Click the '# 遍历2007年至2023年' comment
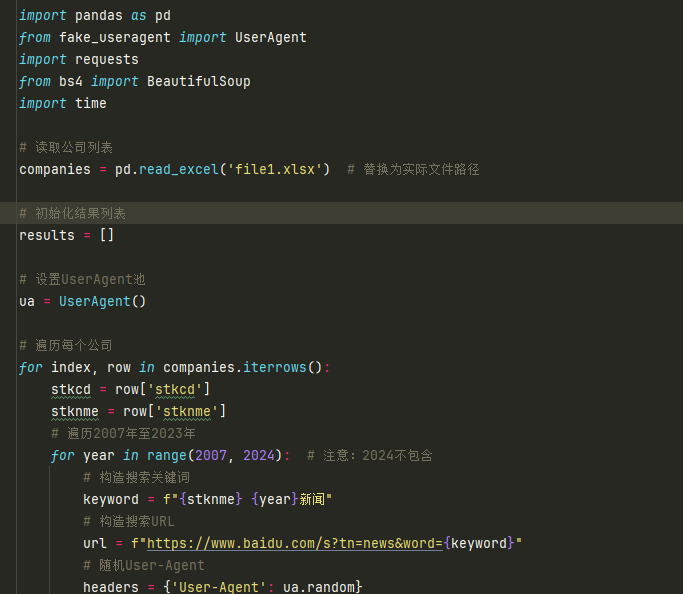This screenshot has width=683, height=594. click(x=123, y=433)
